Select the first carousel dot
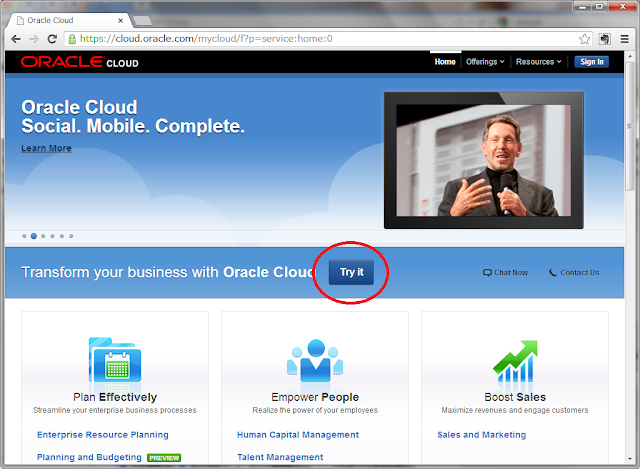The image size is (640, 469). point(24,236)
